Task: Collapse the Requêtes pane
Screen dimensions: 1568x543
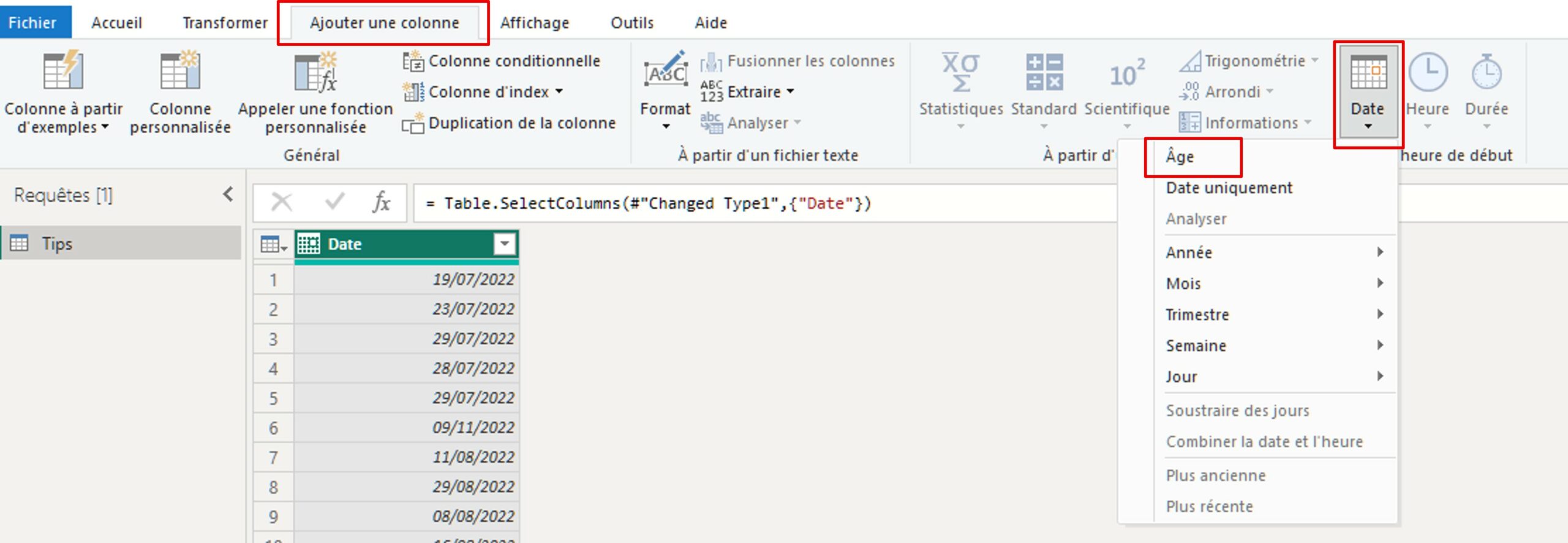Action: click(x=228, y=195)
